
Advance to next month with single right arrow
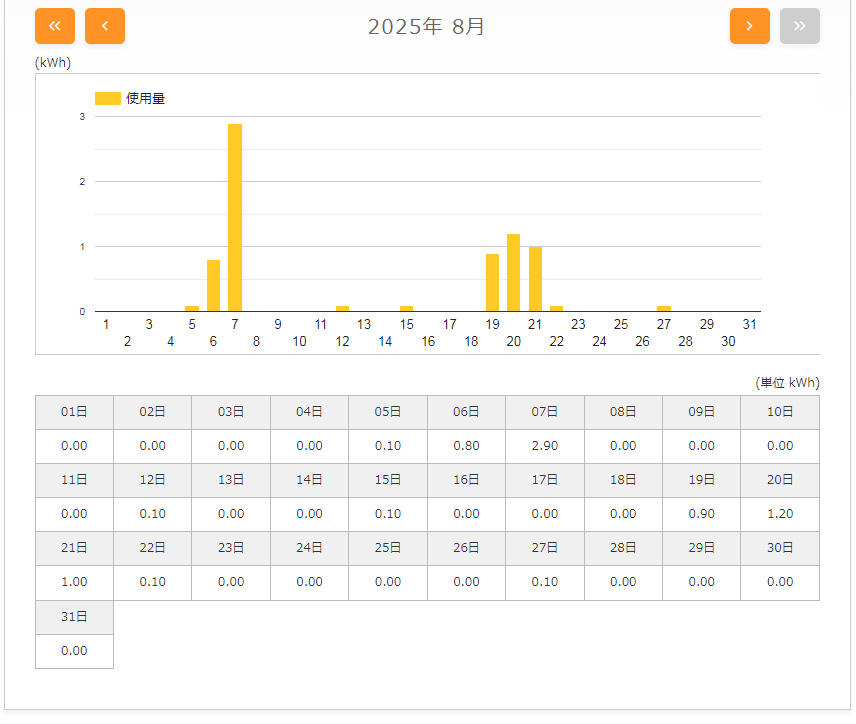(x=750, y=26)
